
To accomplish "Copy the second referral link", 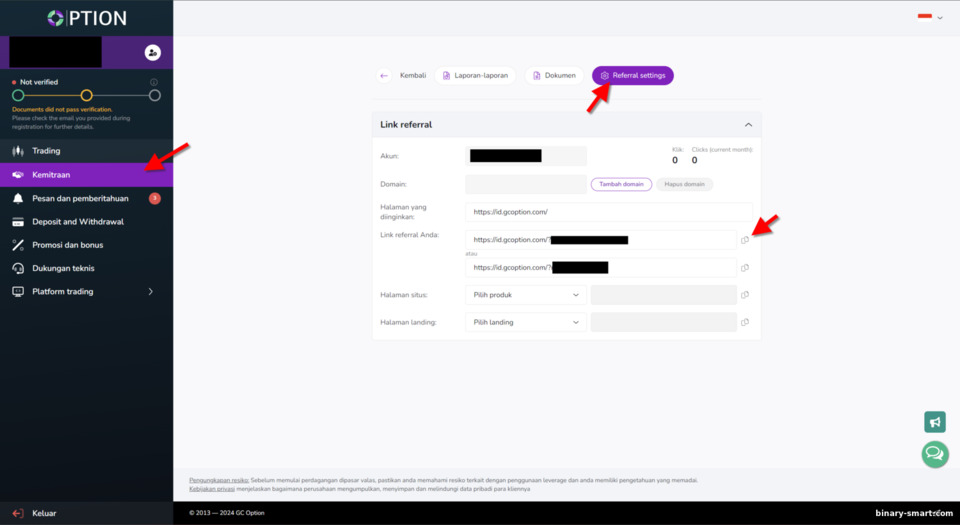I will [x=745, y=267].
